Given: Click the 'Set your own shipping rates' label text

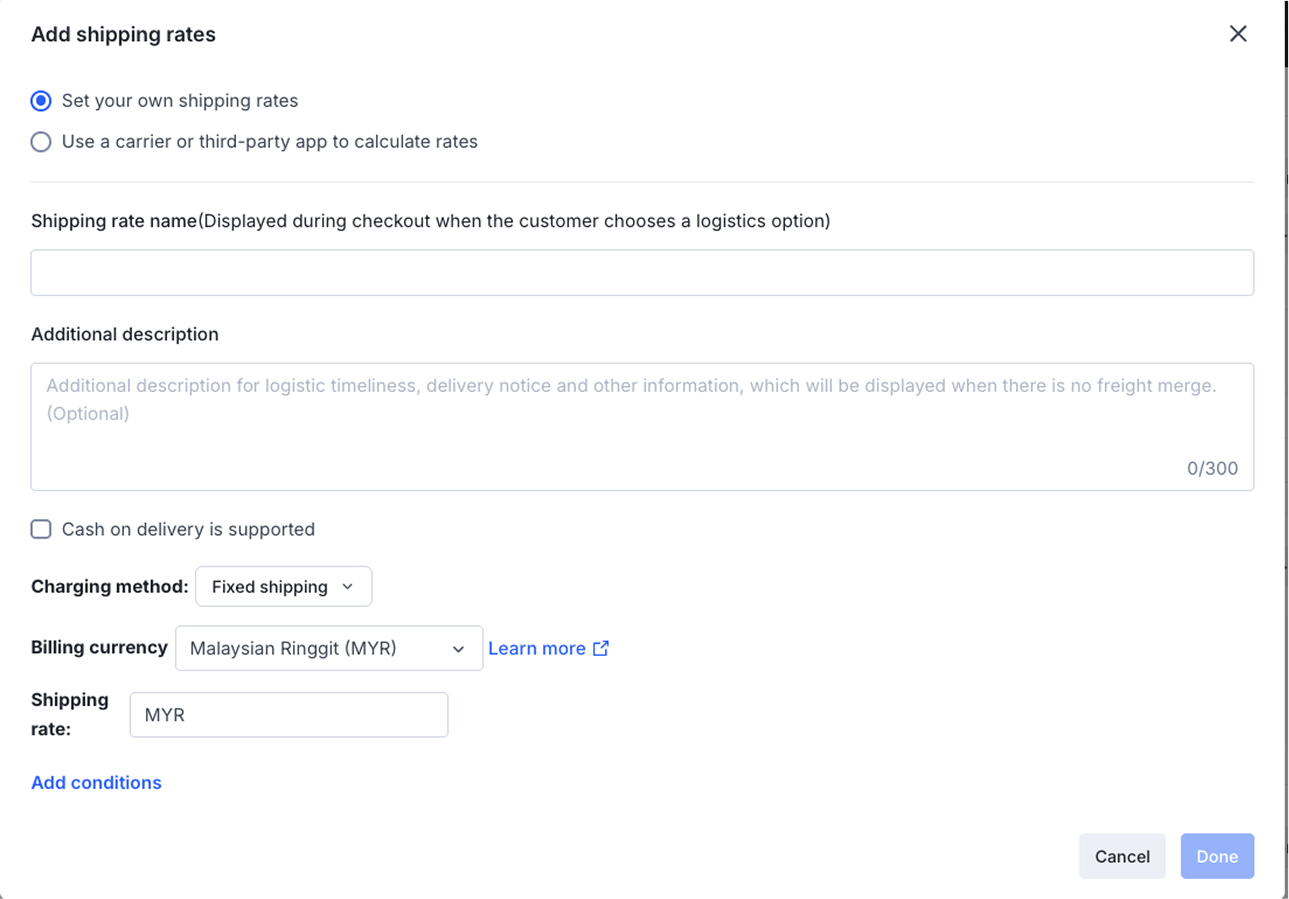Looking at the screenshot, I should [180, 101].
